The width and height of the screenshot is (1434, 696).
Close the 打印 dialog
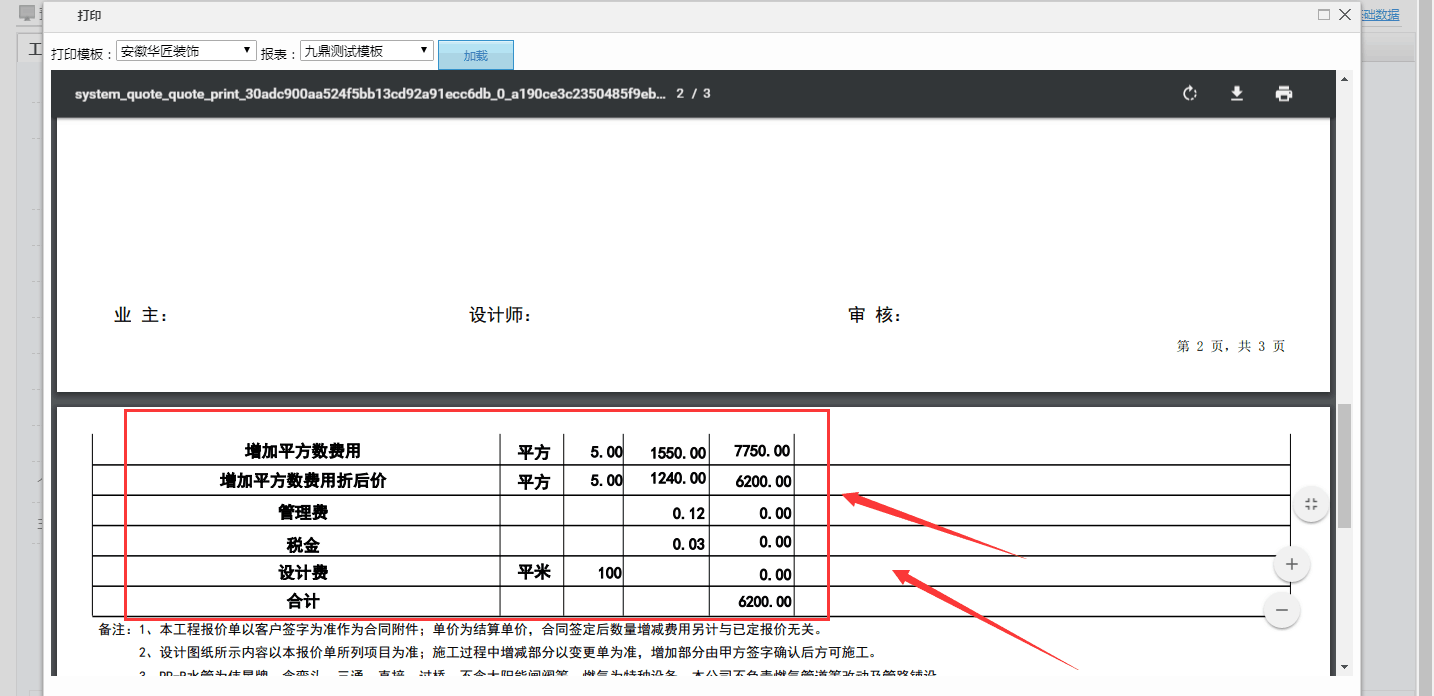(1345, 15)
